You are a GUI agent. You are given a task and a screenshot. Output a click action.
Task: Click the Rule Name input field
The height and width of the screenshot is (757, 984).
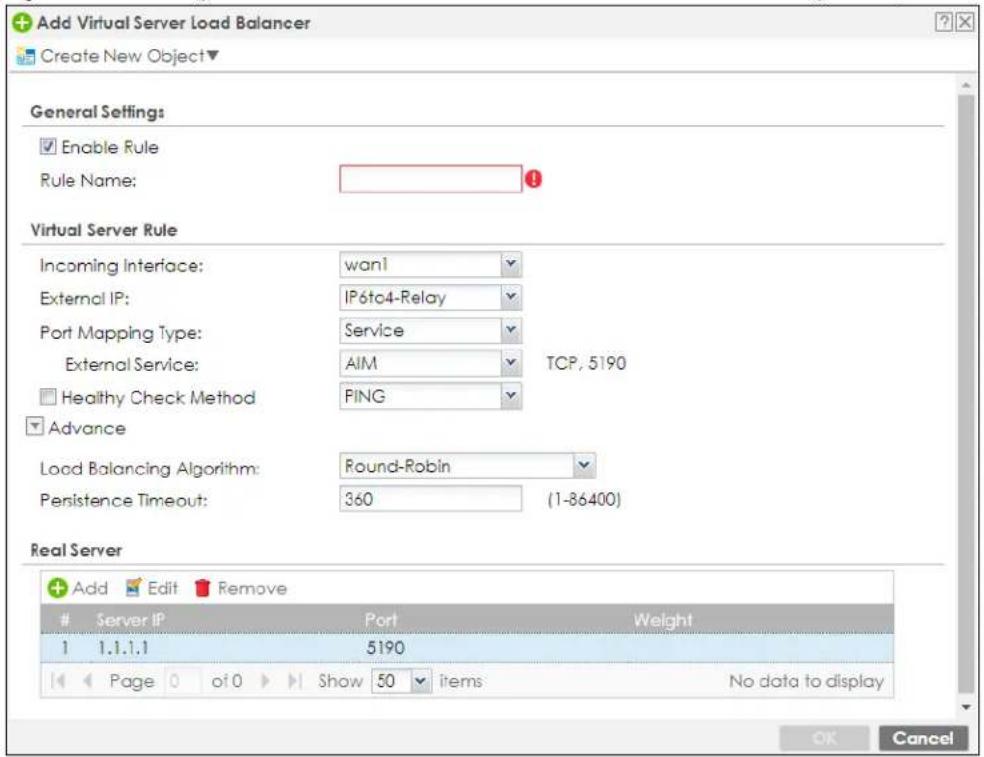click(430, 179)
